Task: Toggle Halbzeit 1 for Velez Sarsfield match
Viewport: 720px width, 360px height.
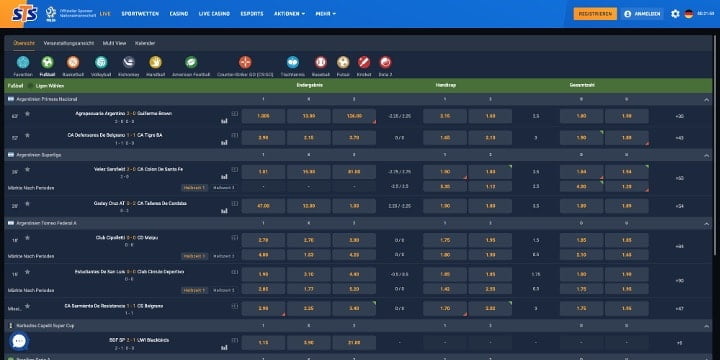Action: point(195,187)
